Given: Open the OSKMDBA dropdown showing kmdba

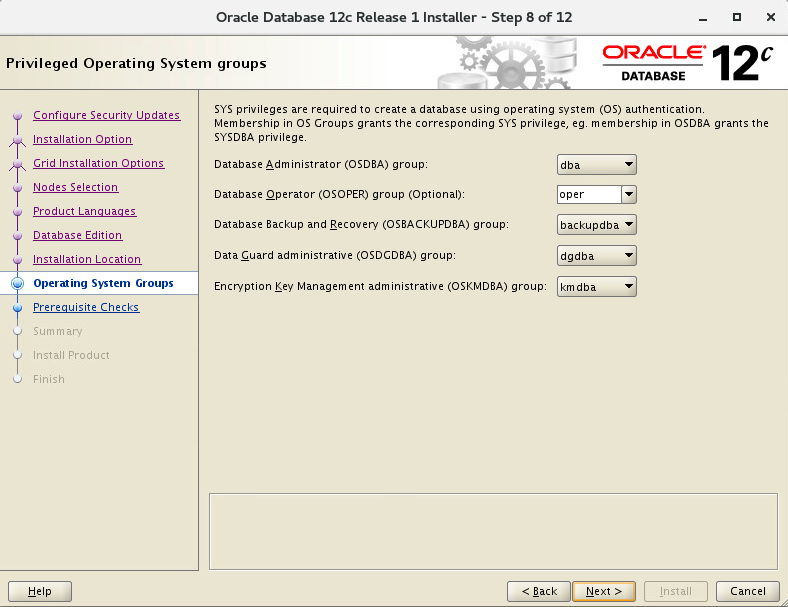Looking at the screenshot, I should pos(597,286).
